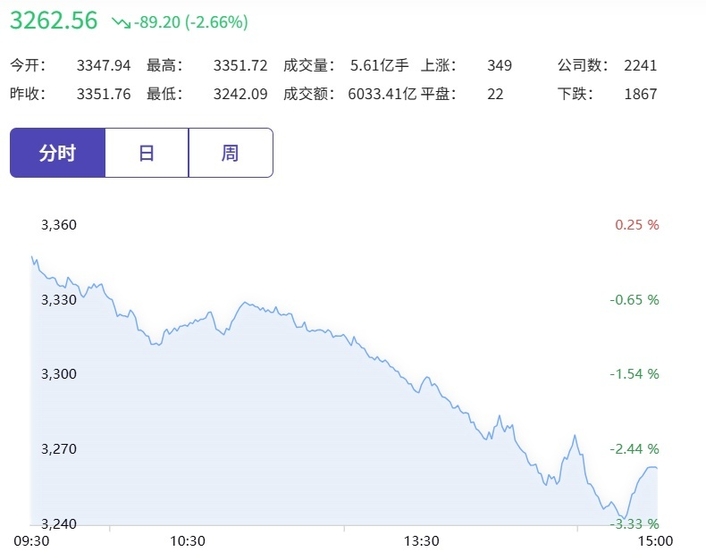Viewport: 706px width, 560px height.
Task: Click the 上涨 count 349
Action: 499,66
